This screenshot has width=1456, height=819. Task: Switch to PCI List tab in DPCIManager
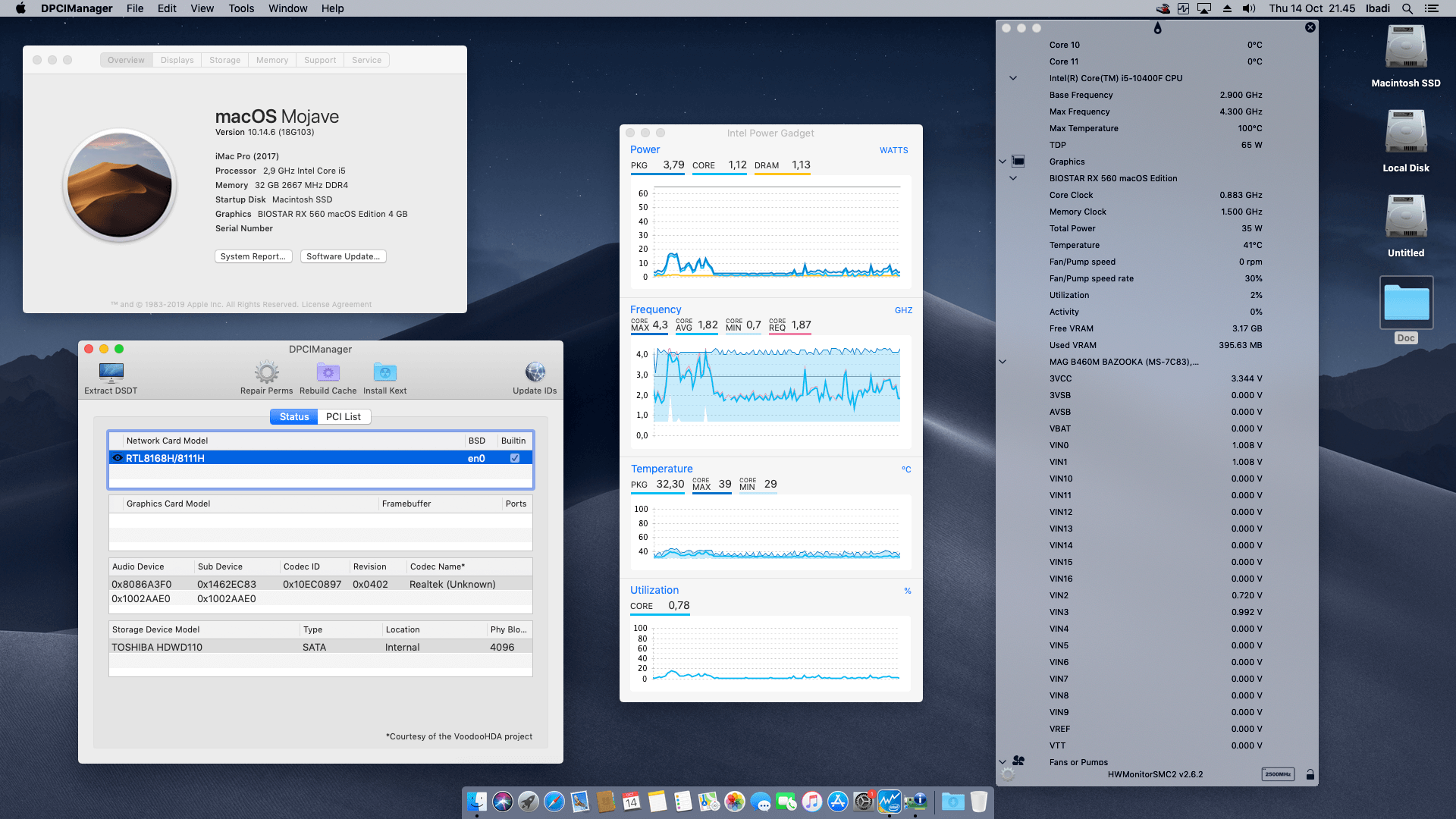pos(344,416)
